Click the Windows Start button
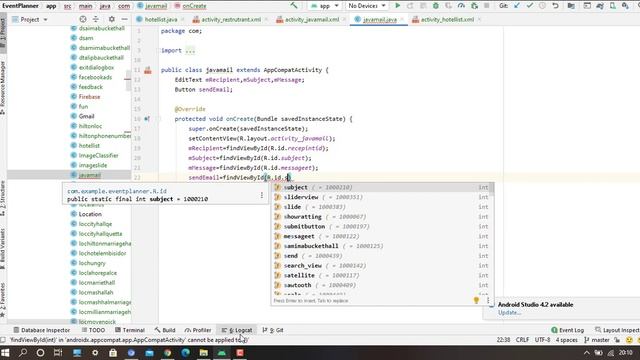The image size is (640, 360). (x=5, y=352)
